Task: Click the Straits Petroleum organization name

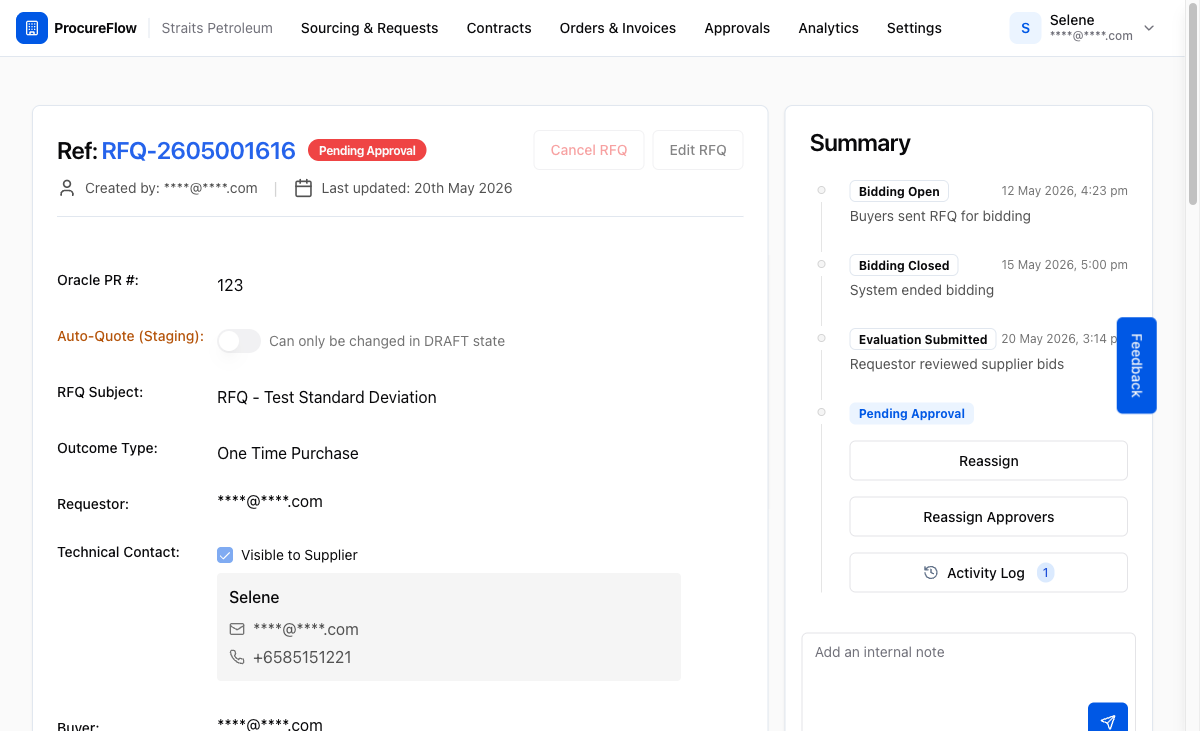Action: [217, 28]
